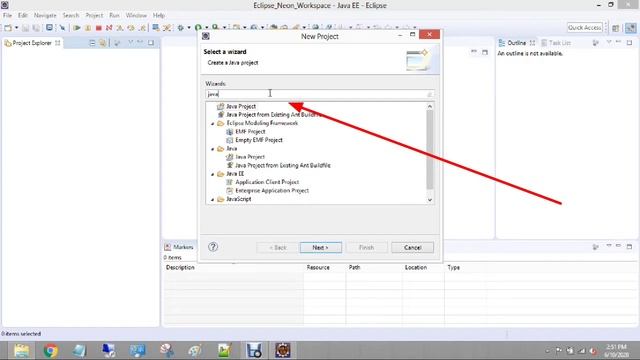Click the Eclipse icon in the taskbar

[x=282, y=351]
